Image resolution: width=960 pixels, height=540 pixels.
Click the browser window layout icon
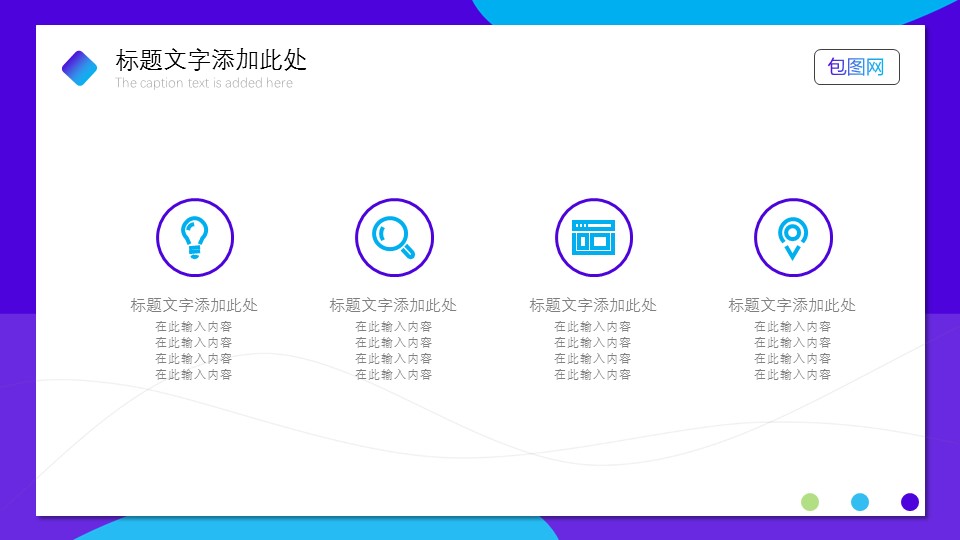click(593, 238)
